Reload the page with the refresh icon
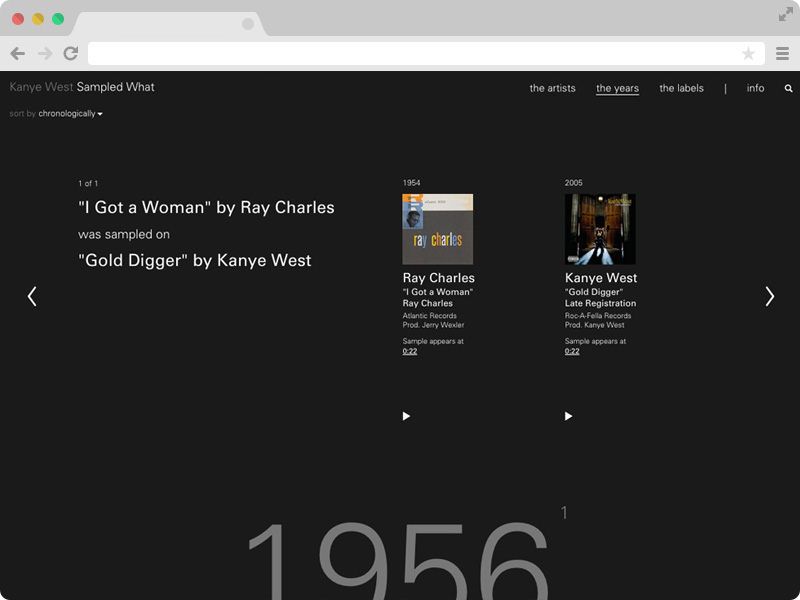800x600 pixels. 71,53
